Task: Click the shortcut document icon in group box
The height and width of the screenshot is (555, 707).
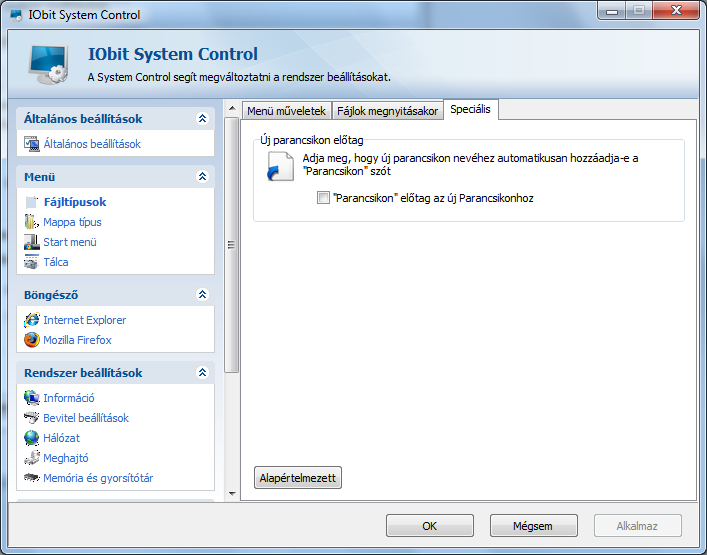Action: pos(280,166)
